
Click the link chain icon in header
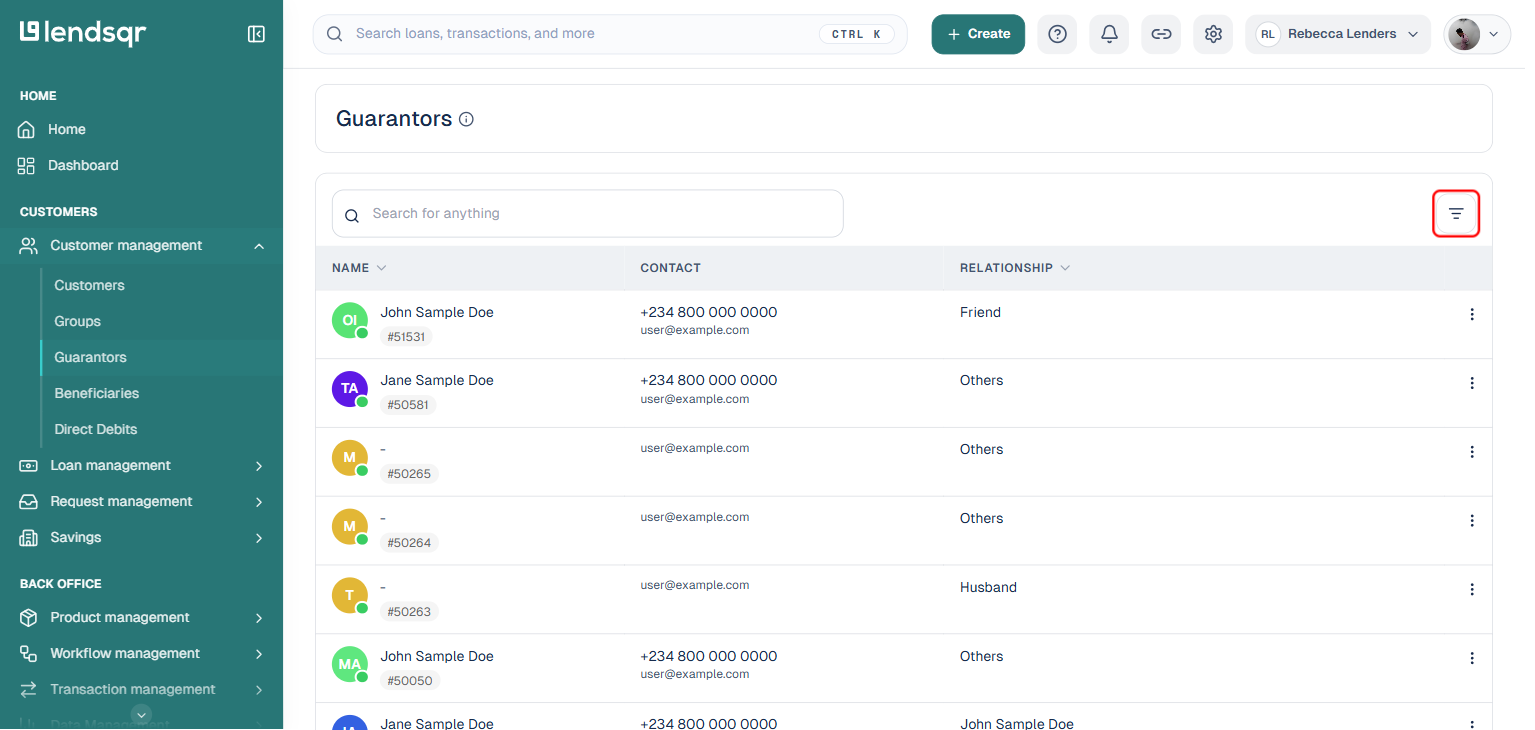coord(1161,34)
